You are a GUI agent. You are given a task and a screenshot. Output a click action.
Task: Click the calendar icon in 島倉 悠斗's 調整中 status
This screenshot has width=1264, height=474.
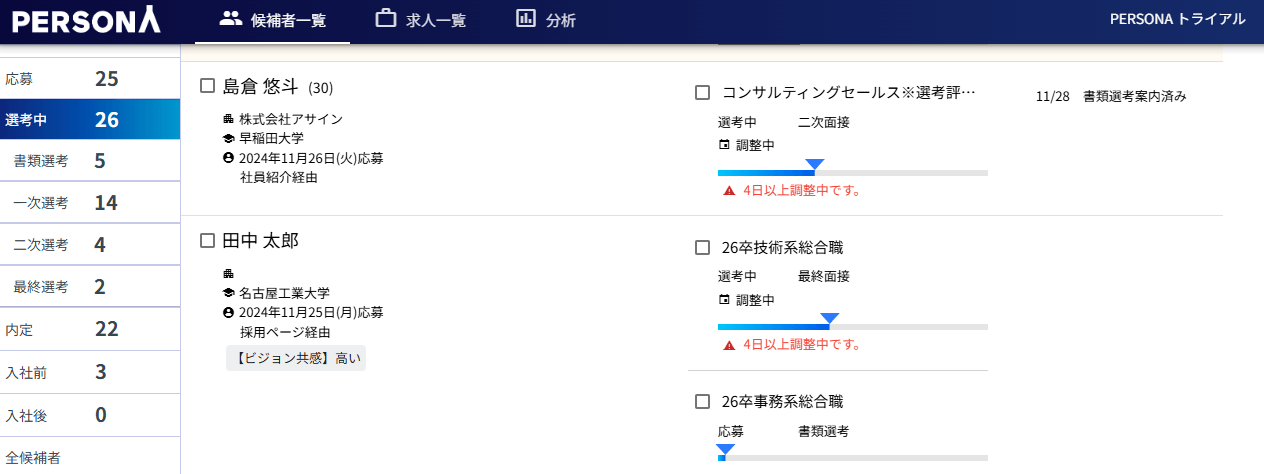pyautogui.click(x=724, y=145)
